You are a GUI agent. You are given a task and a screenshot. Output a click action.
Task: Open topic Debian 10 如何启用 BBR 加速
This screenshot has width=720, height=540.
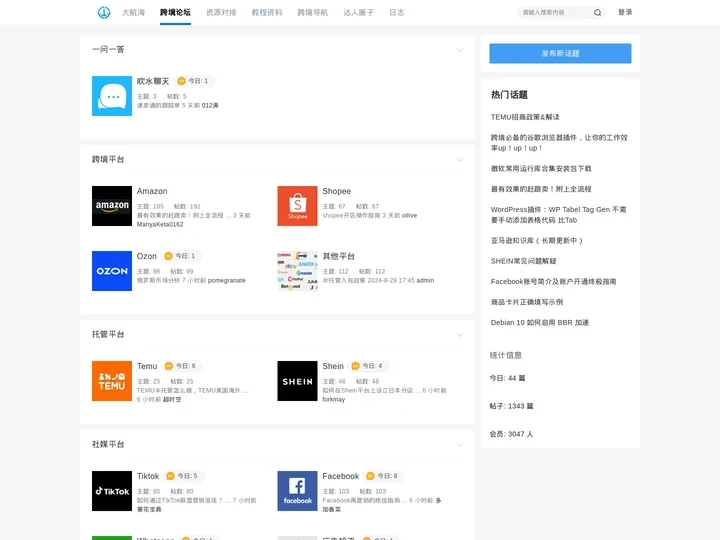pos(540,322)
